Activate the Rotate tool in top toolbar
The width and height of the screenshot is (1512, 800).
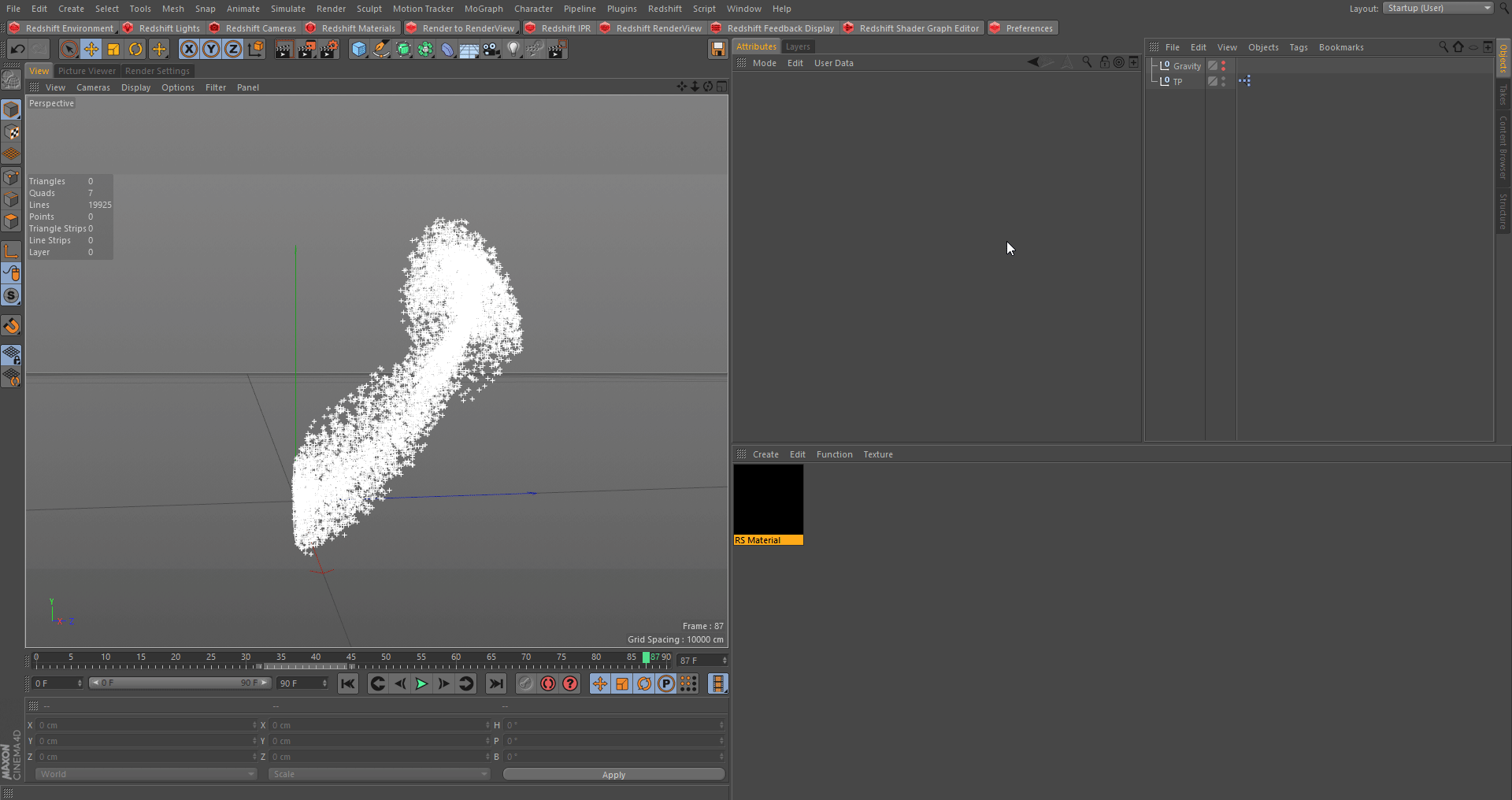point(135,50)
